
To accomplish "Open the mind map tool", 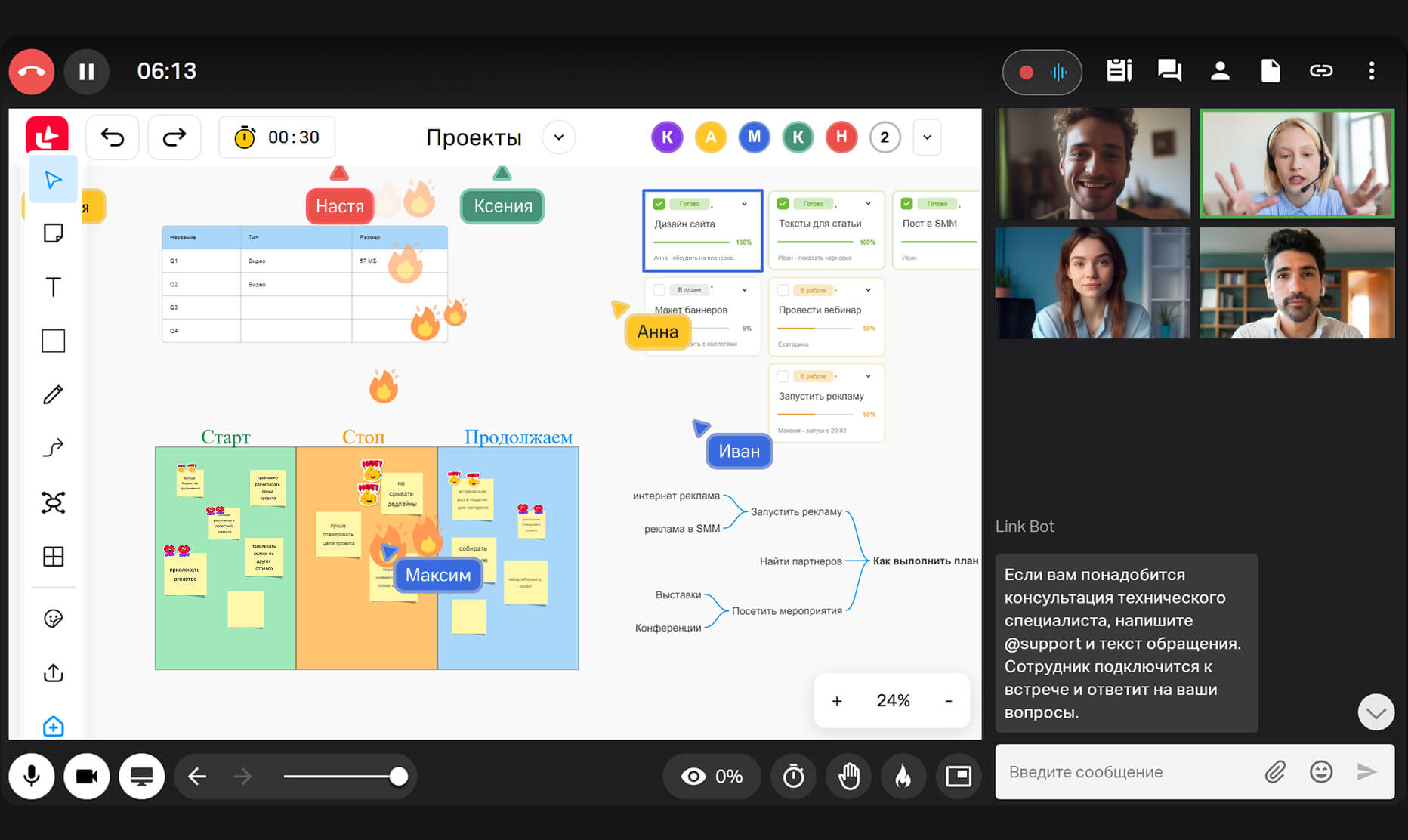I will pos(53,502).
